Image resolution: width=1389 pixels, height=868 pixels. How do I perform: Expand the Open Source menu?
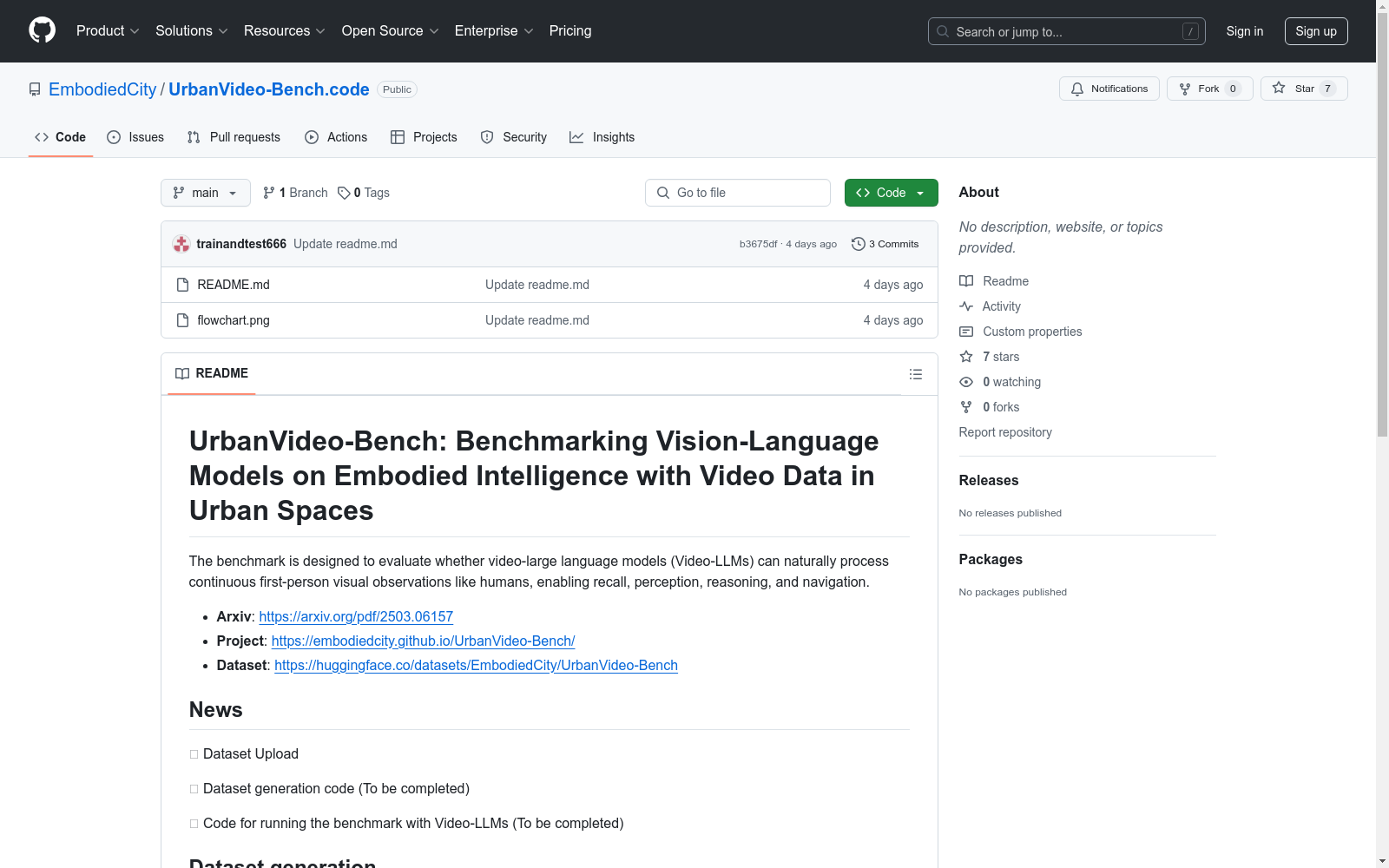[391, 31]
